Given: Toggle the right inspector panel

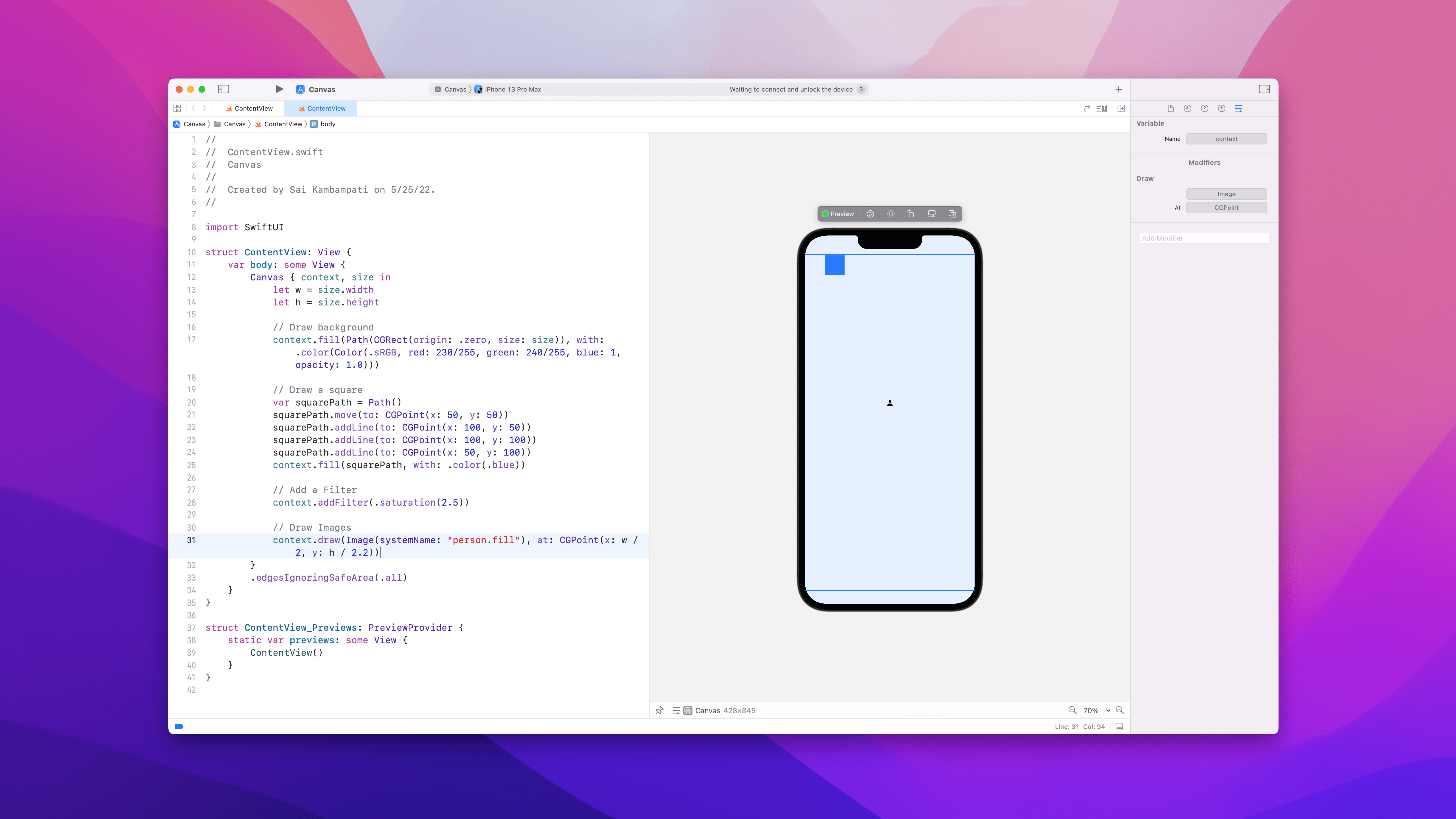Looking at the screenshot, I should pos(1264,89).
